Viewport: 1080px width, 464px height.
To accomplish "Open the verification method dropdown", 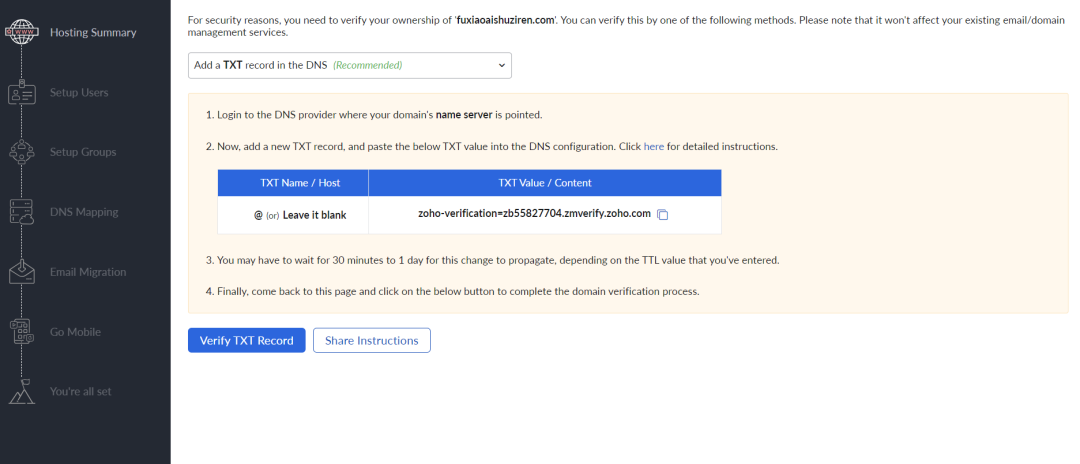I will coord(349,65).
